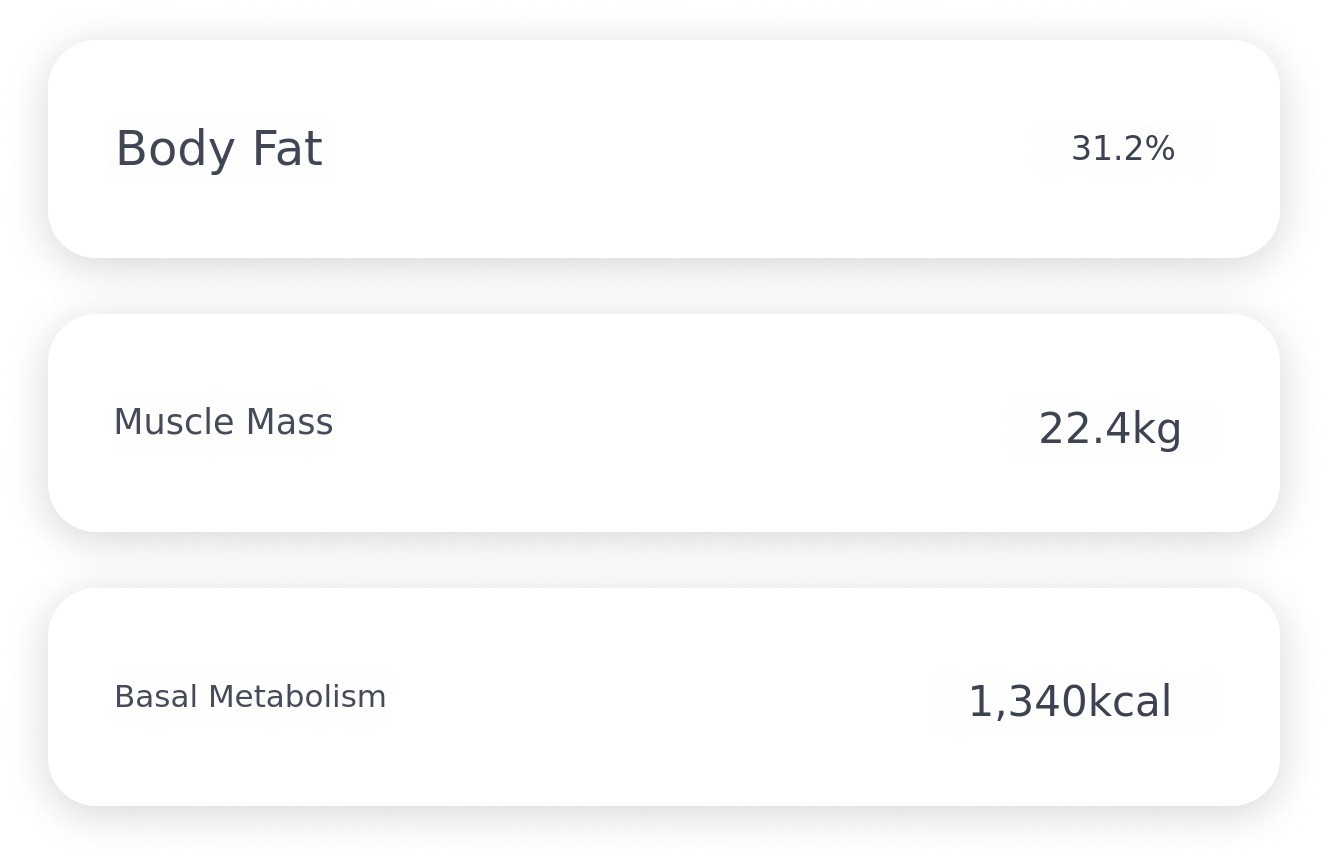Open the Body Fat card

tap(664, 149)
